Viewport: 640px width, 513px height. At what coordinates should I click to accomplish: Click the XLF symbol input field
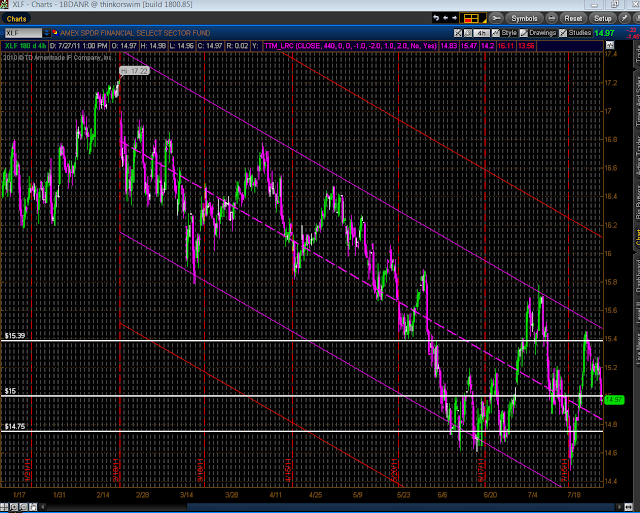pyautogui.click(x=23, y=33)
